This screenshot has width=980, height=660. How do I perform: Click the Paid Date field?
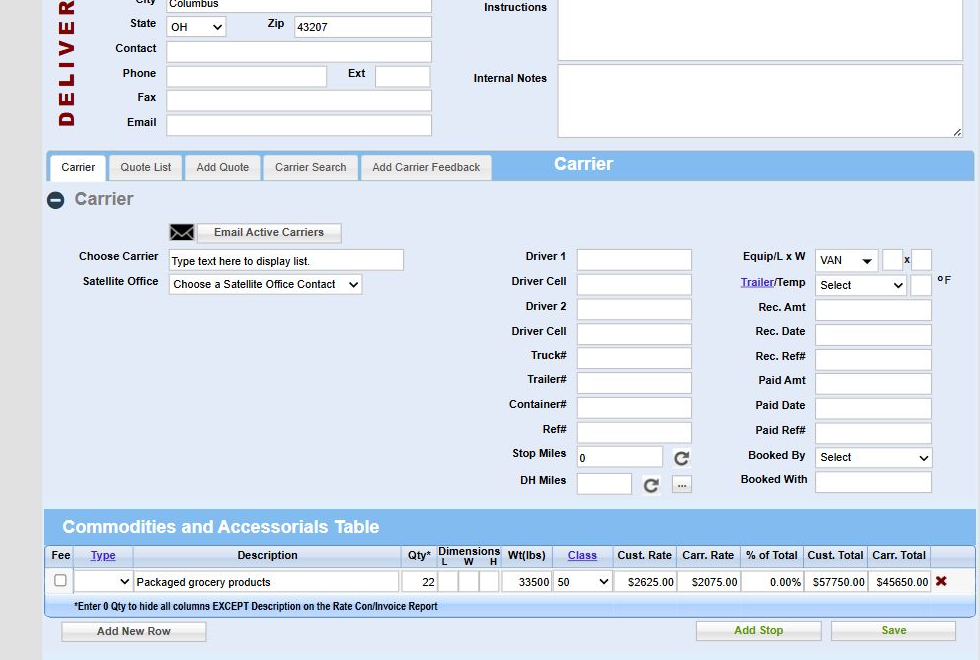click(x=873, y=409)
